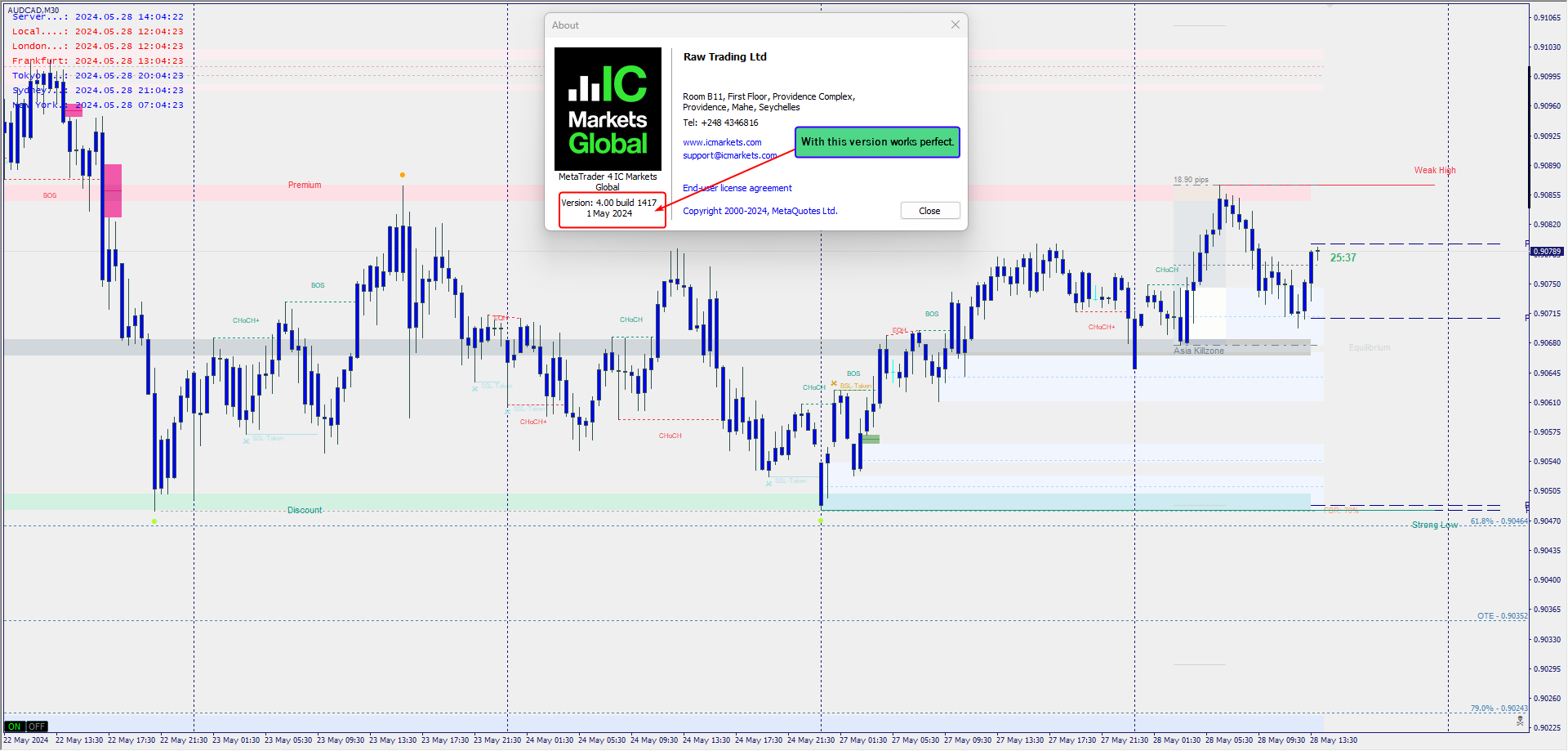1568x751 pixels.
Task: Click the 0.90225 price on the price scale
Action: [x=1547, y=727]
